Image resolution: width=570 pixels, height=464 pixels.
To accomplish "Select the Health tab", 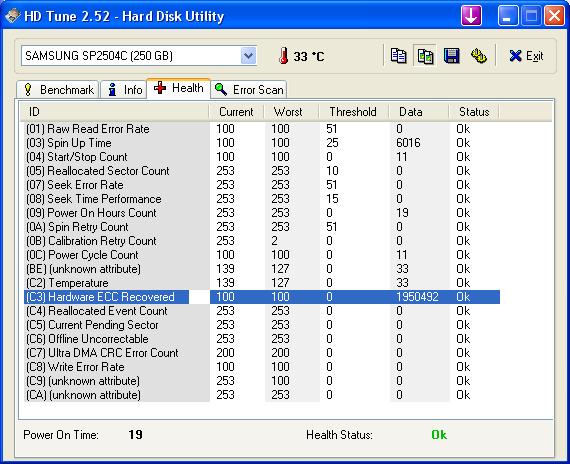I will tap(178, 88).
